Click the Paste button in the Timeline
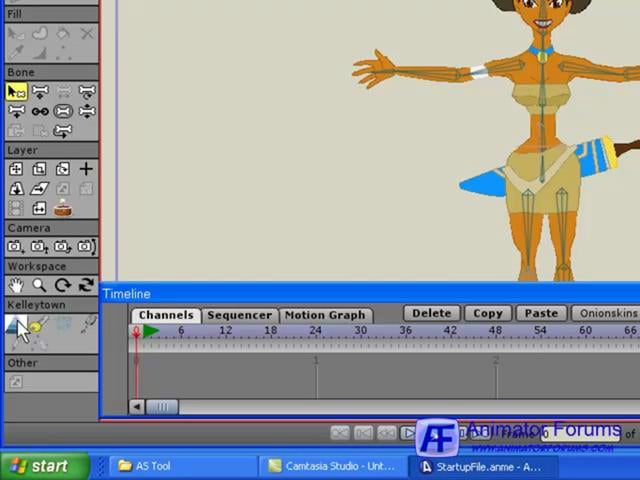 click(x=541, y=313)
